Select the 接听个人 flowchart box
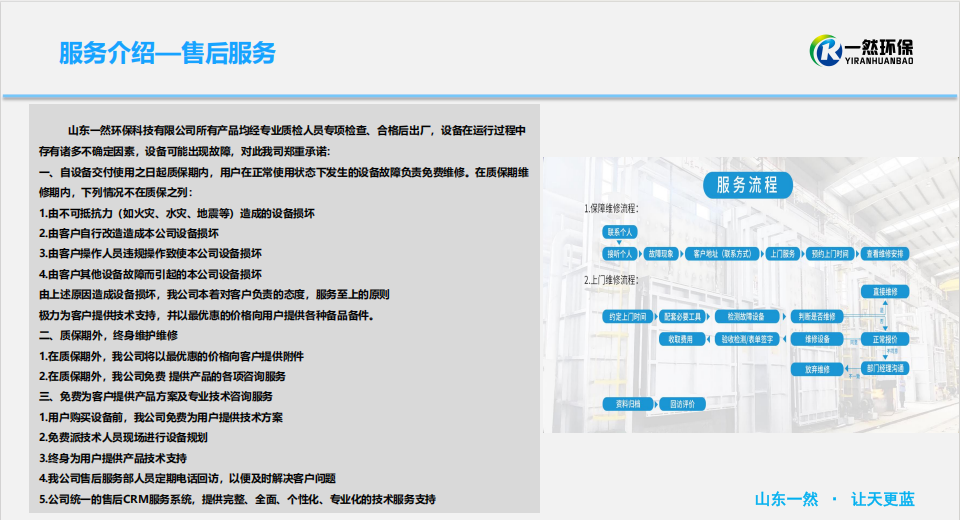Screen dimensions: 960x520 point(621,254)
